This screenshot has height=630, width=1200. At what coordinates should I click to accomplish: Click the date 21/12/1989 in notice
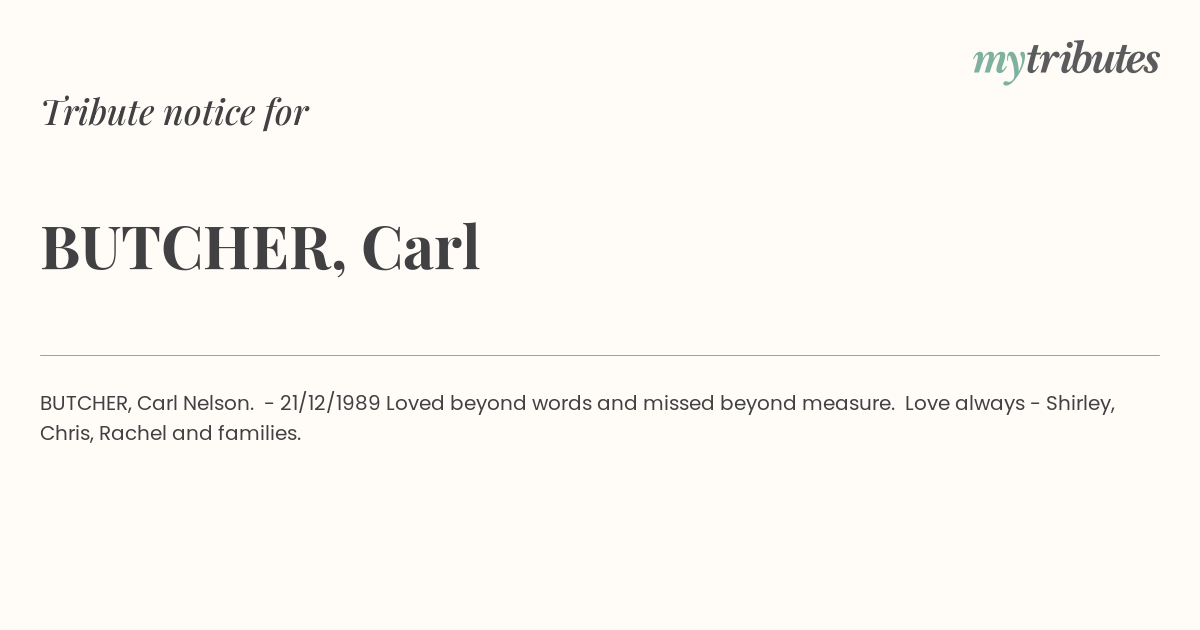330,404
